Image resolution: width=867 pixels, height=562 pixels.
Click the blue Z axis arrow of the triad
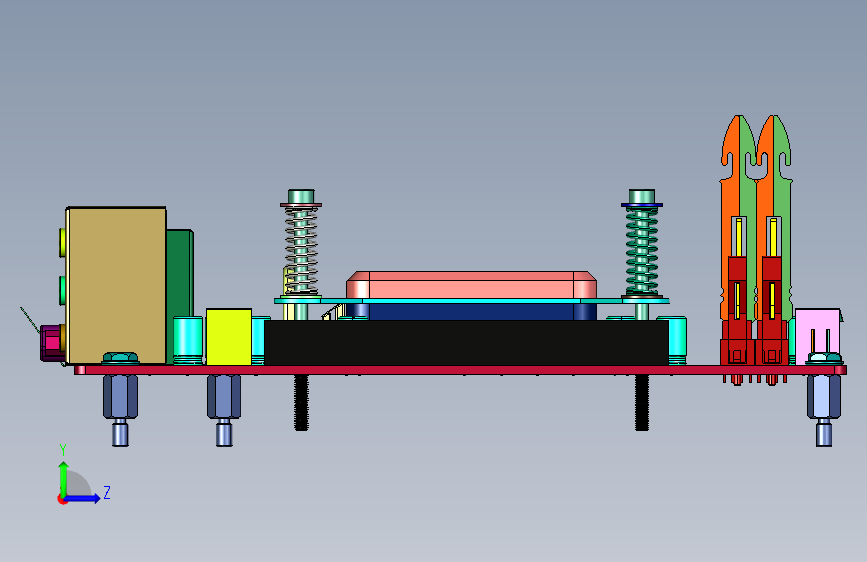(83, 498)
